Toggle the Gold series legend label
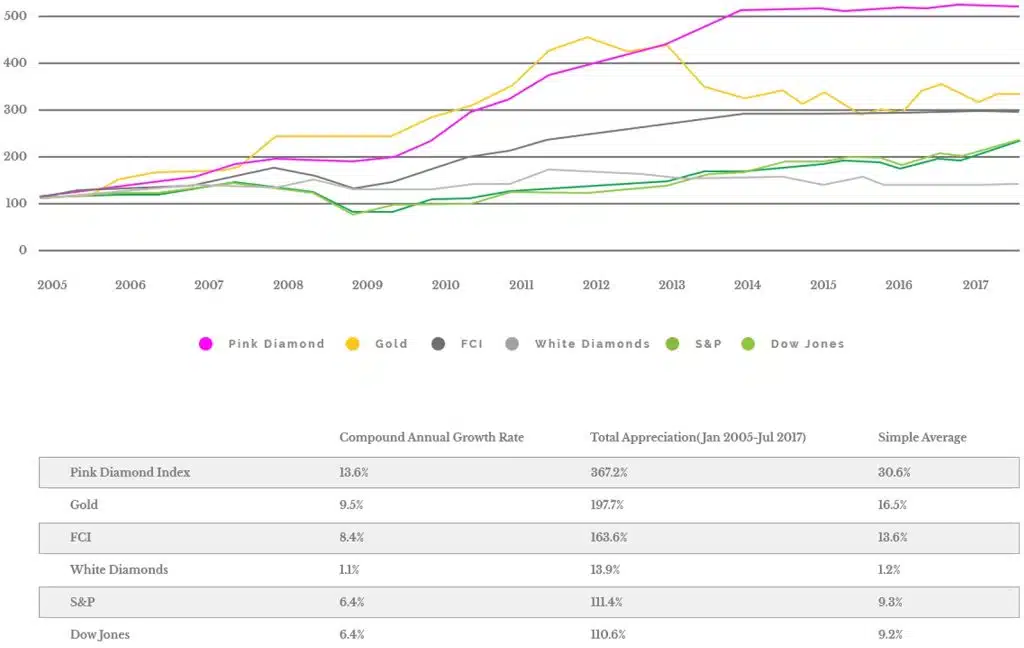This screenshot has width=1024, height=648. [391, 344]
